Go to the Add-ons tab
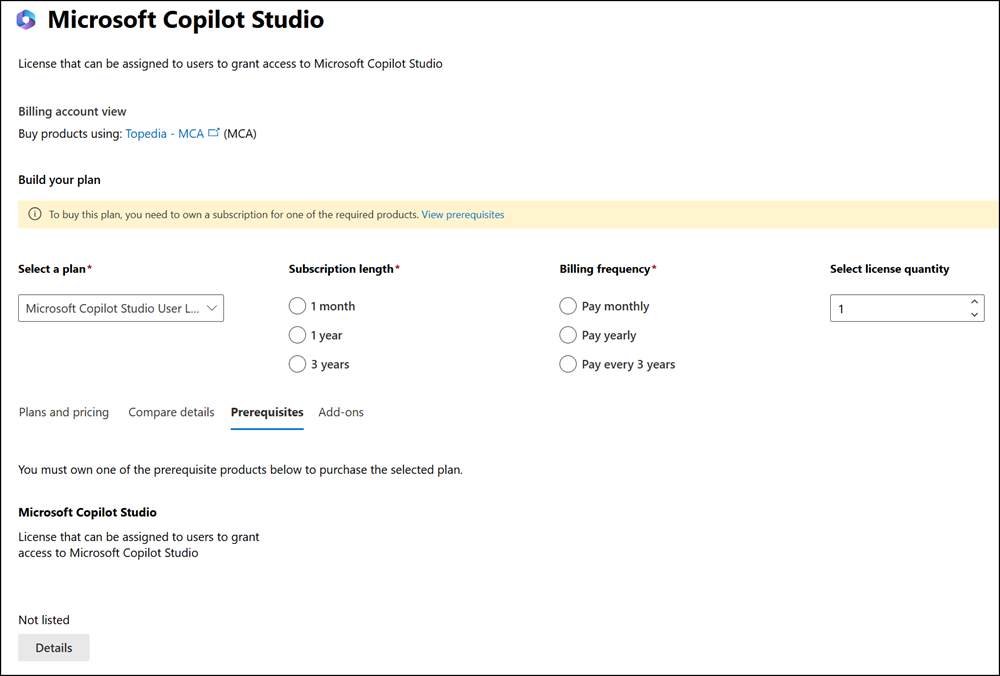 pyautogui.click(x=341, y=412)
